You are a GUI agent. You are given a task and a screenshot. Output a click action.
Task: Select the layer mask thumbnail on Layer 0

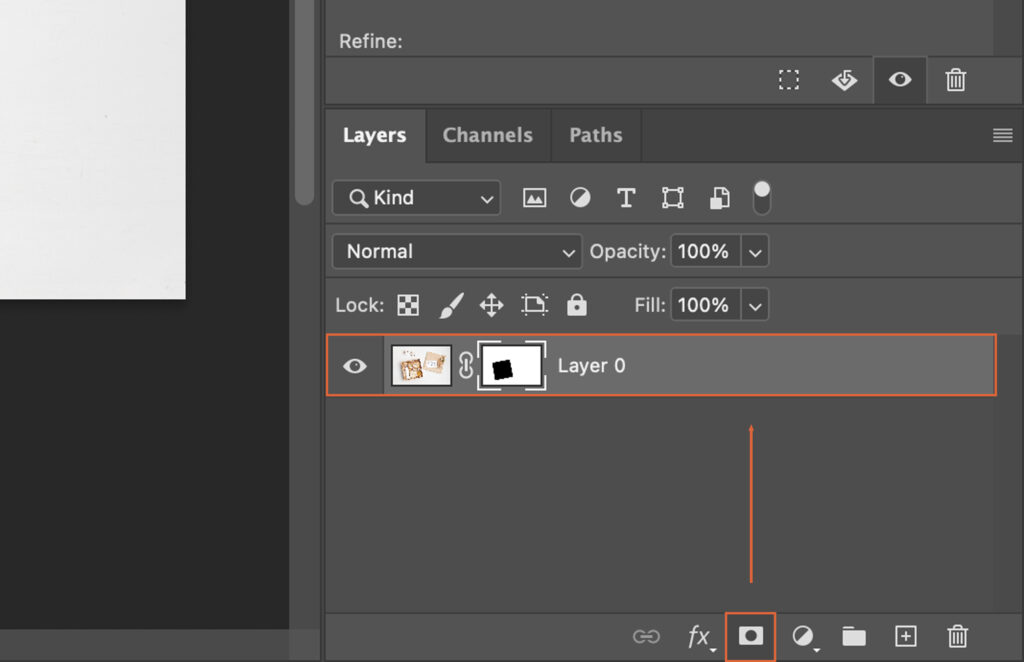(x=511, y=365)
